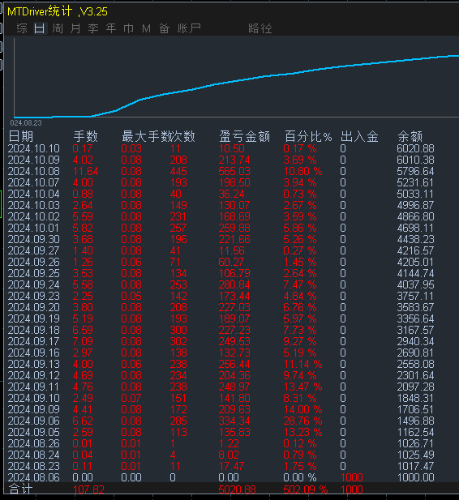This screenshot has width=459, height=500.
Task: Click balance value 6020.88
Action: pyautogui.click(x=415, y=149)
